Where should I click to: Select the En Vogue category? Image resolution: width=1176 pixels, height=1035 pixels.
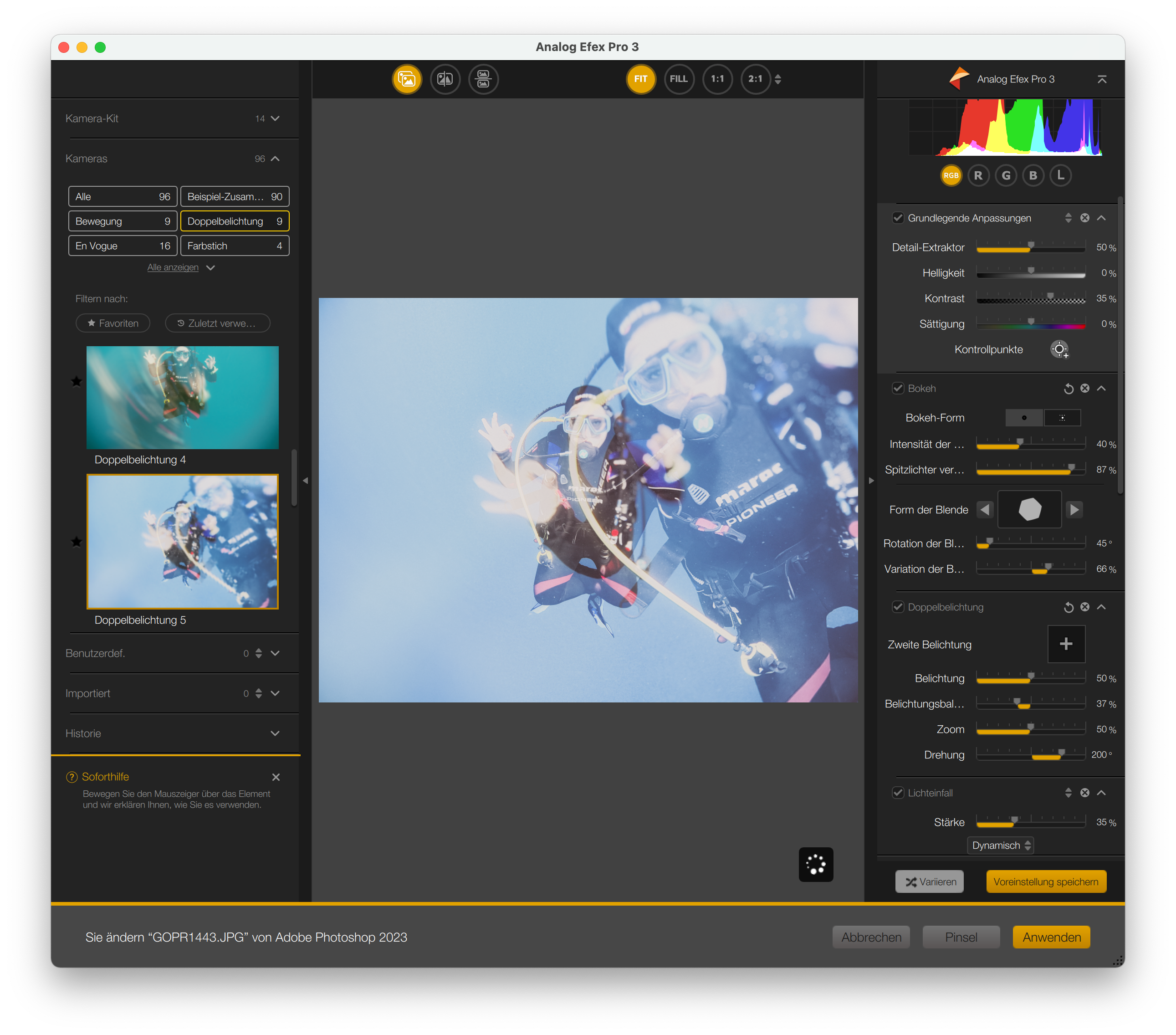coord(123,246)
